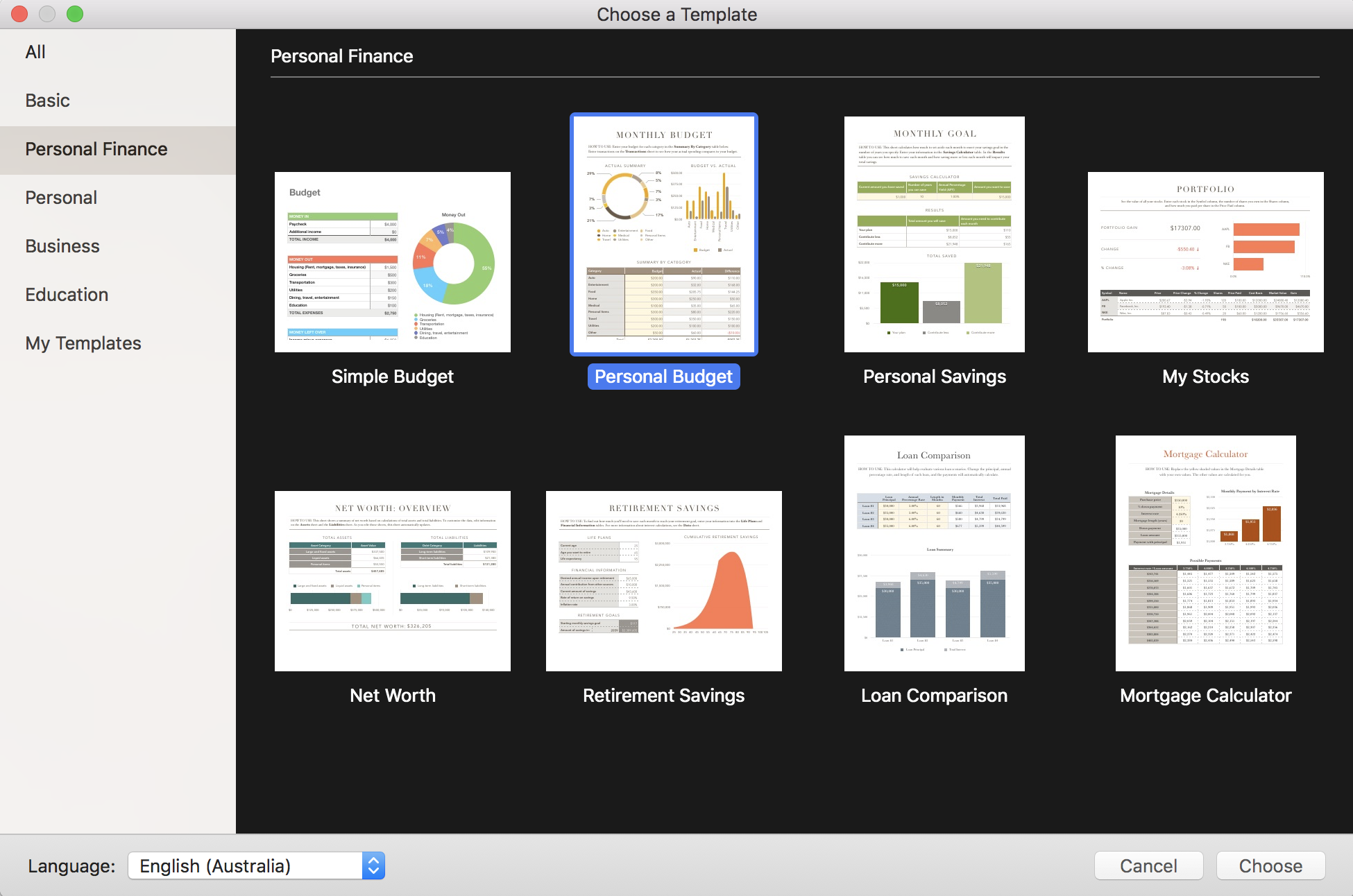Choose the My Stocks template thumbnail
This screenshot has height=896, width=1353.
(x=1205, y=262)
